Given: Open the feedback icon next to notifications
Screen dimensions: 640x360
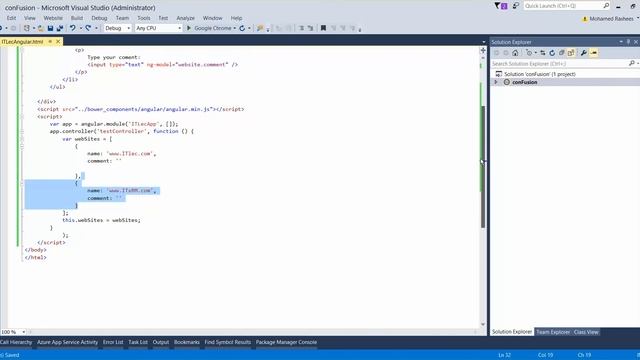Looking at the screenshot, I should click(516, 6).
